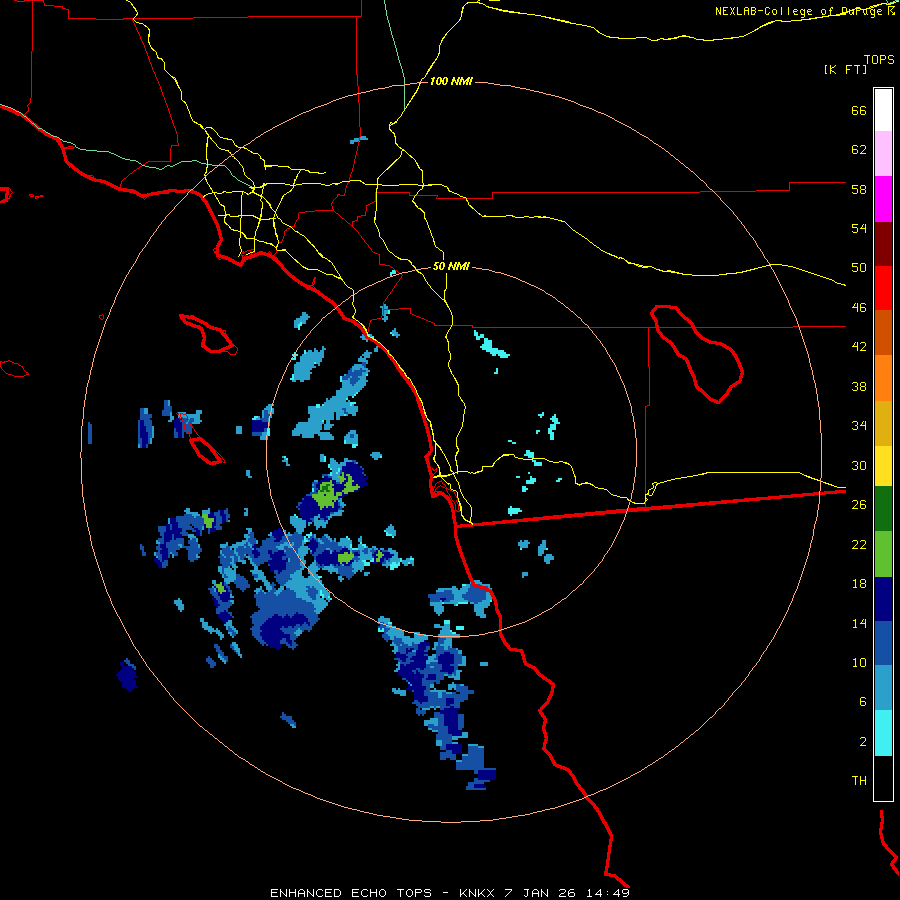
Task: Click the '54' legend value
Action: (x=859, y=228)
